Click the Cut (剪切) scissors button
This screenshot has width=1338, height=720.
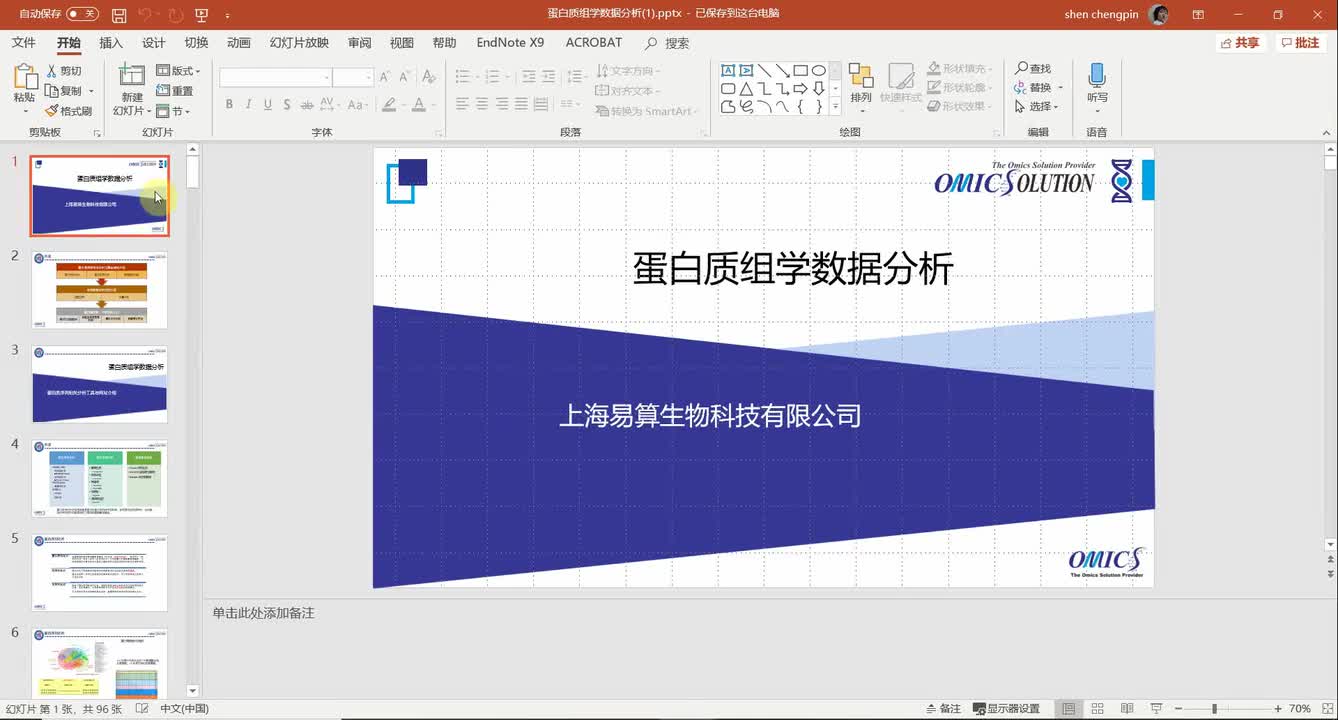point(64,71)
